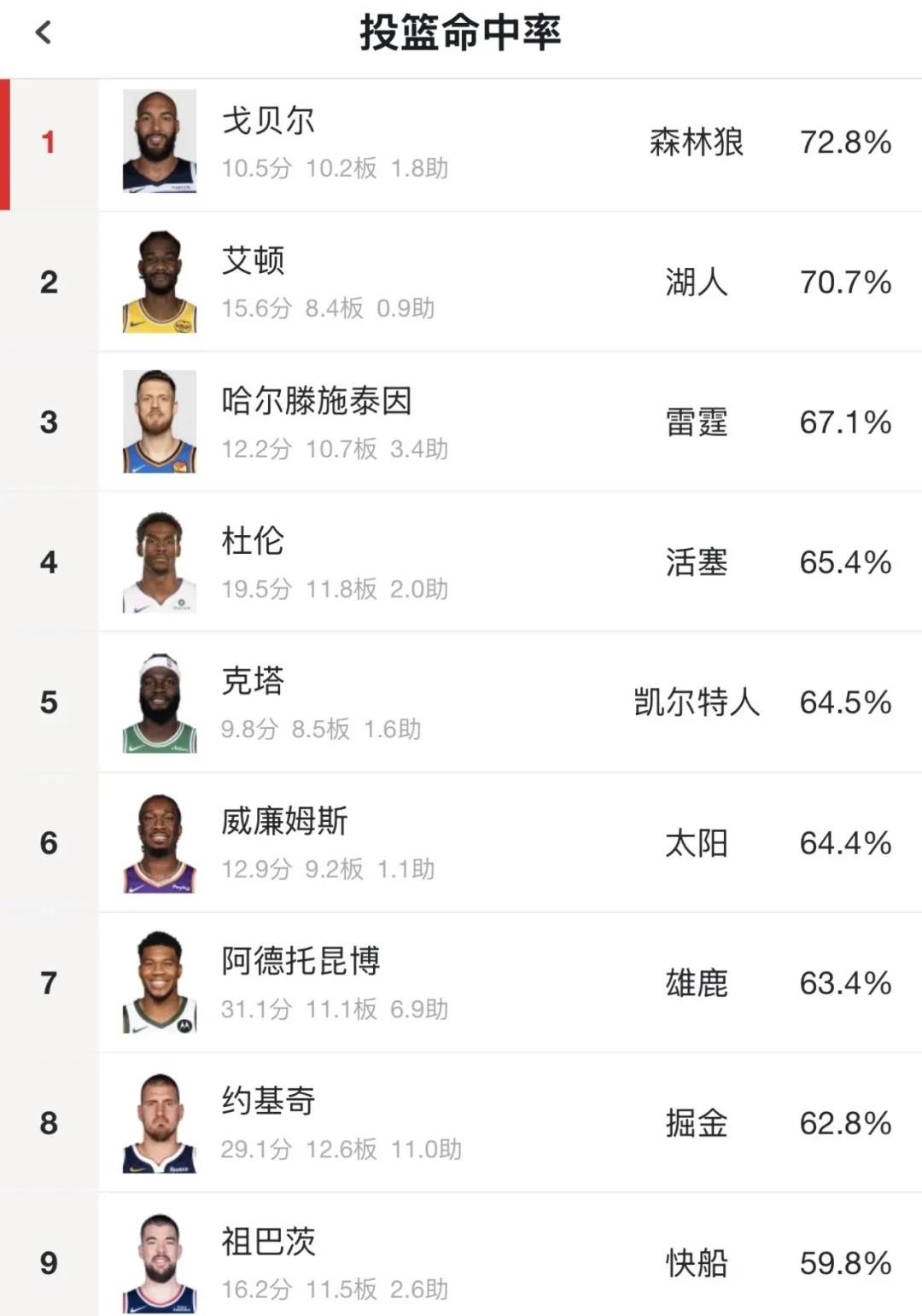The image size is (922, 1316).
Task: Tap 约基奇's headshot image
Action: click(x=160, y=1122)
